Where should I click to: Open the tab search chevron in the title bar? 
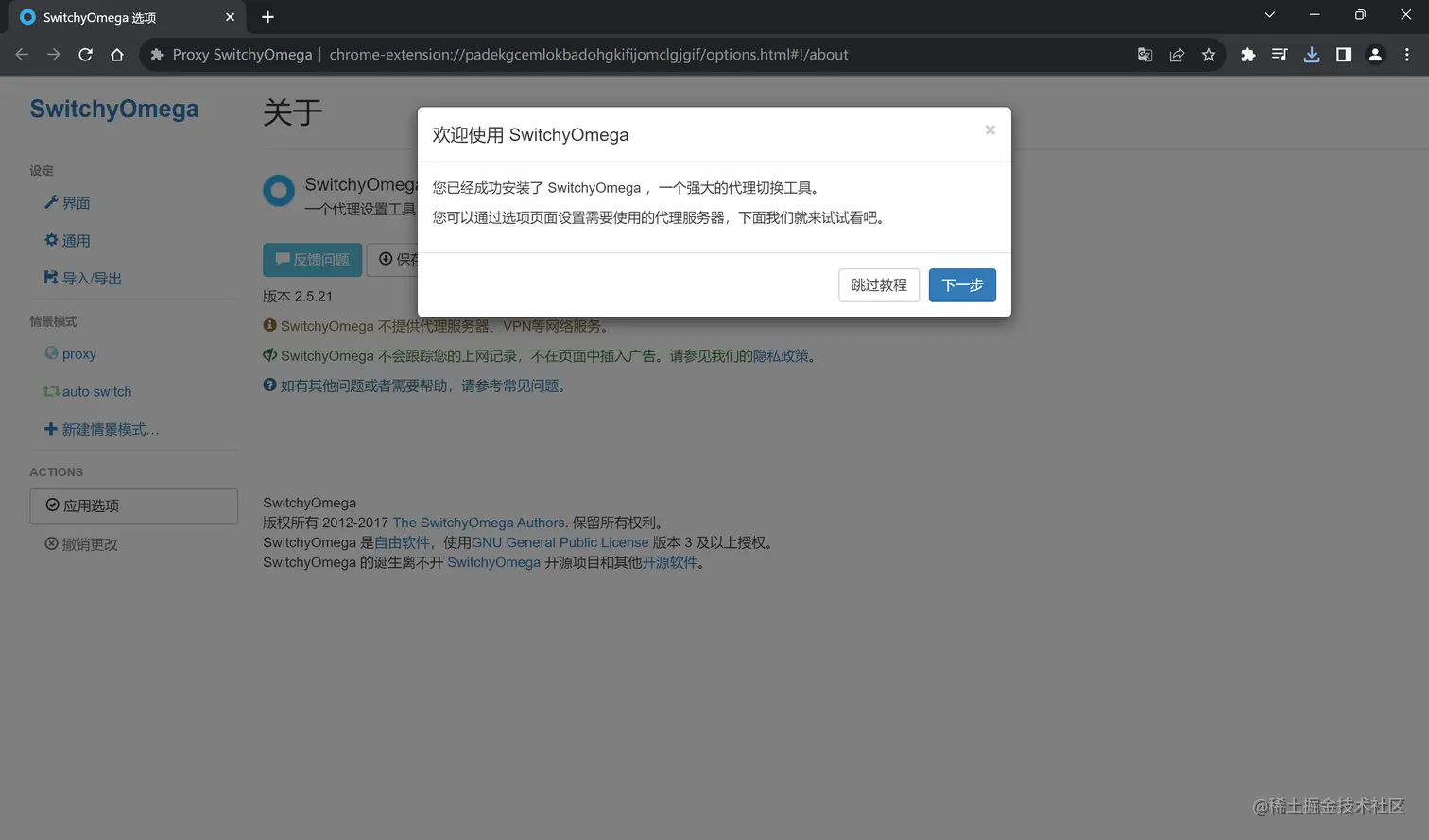1269,15
